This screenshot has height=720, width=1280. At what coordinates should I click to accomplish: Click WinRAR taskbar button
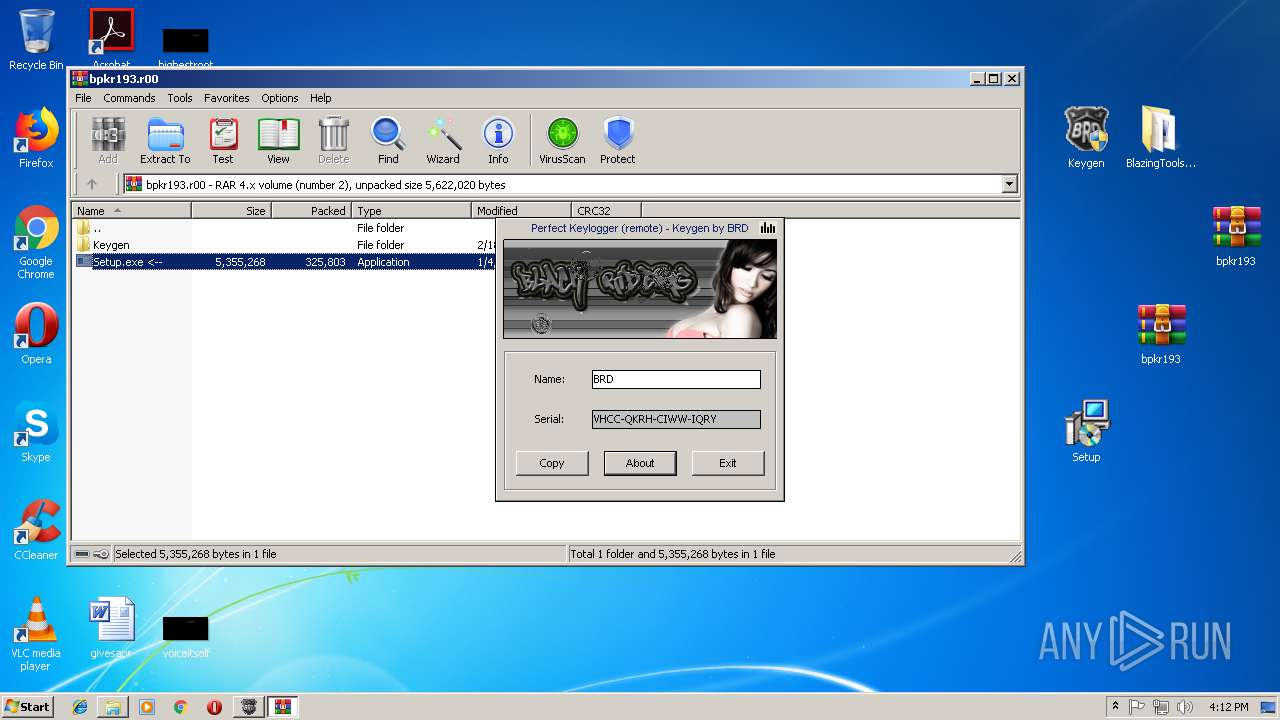(x=282, y=707)
